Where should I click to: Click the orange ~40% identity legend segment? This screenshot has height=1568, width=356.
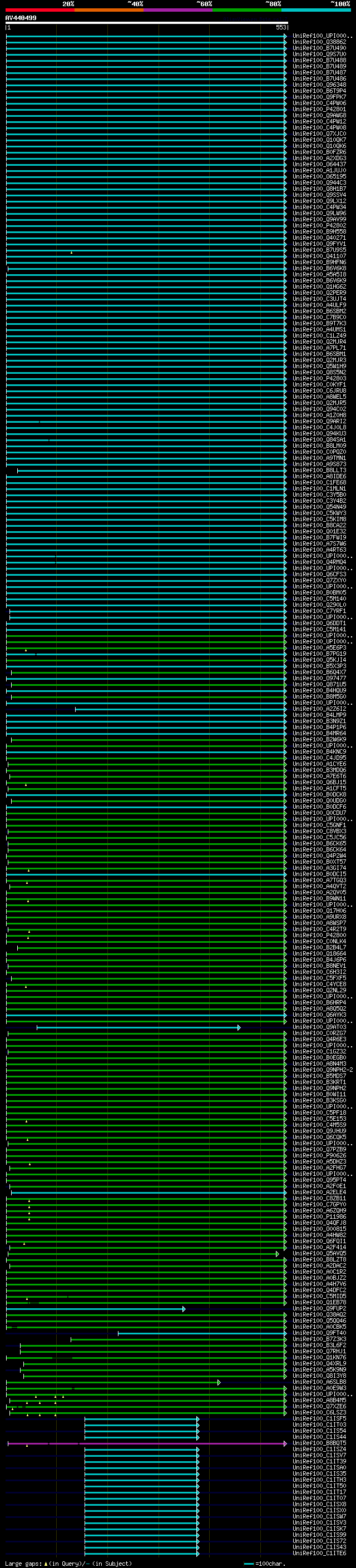[x=109, y=10]
